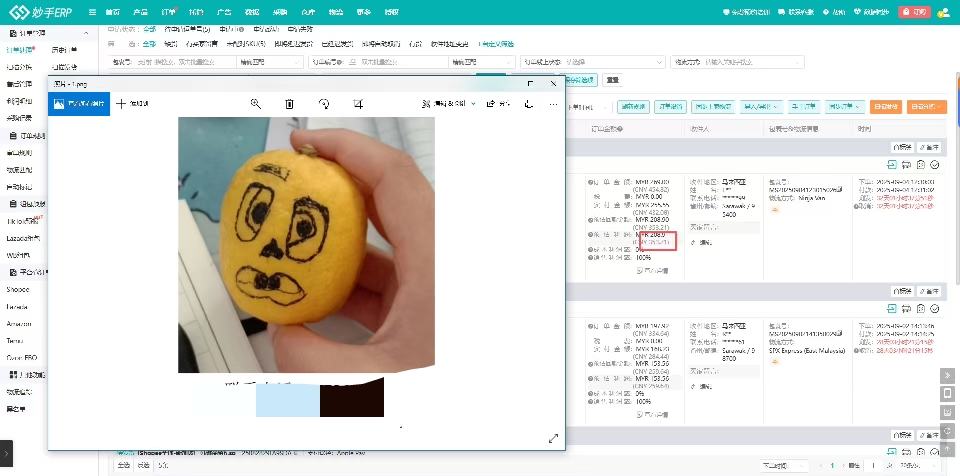Click the red 订购 button in header
960x476 pixels.
click(x=915, y=12)
